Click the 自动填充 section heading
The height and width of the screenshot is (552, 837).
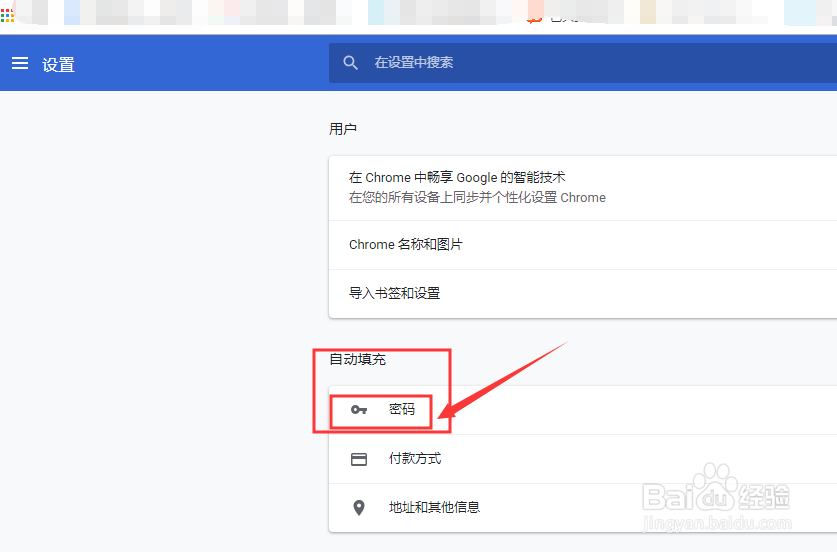[x=357, y=359]
